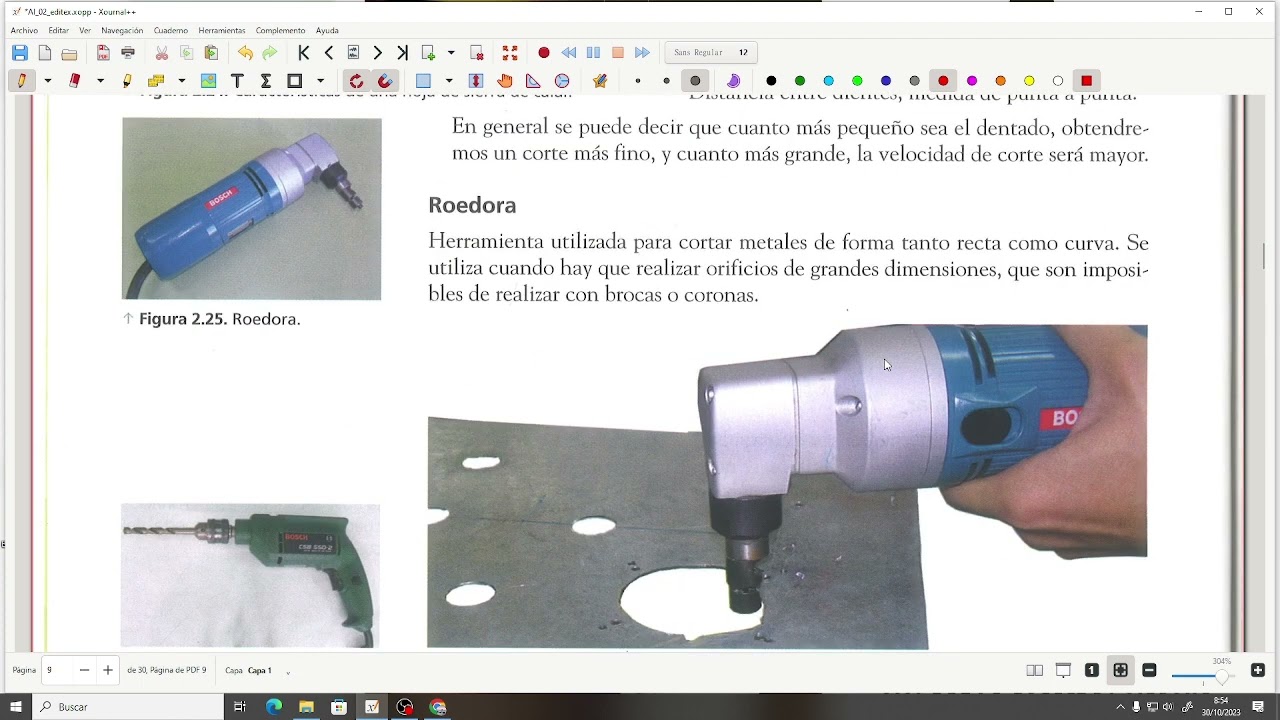Set zoom to 100 percent
The image size is (1280, 720).
click(x=1092, y=671)
